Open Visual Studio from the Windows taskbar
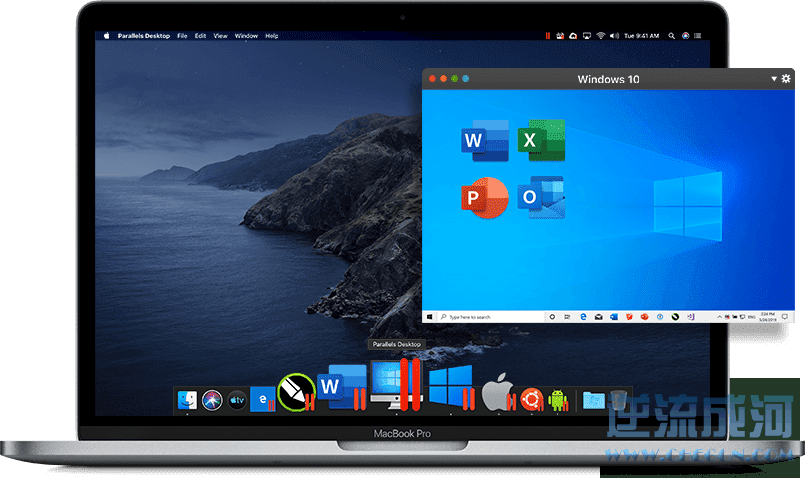Screen dimensions: 805x478 tap(691, 317)
